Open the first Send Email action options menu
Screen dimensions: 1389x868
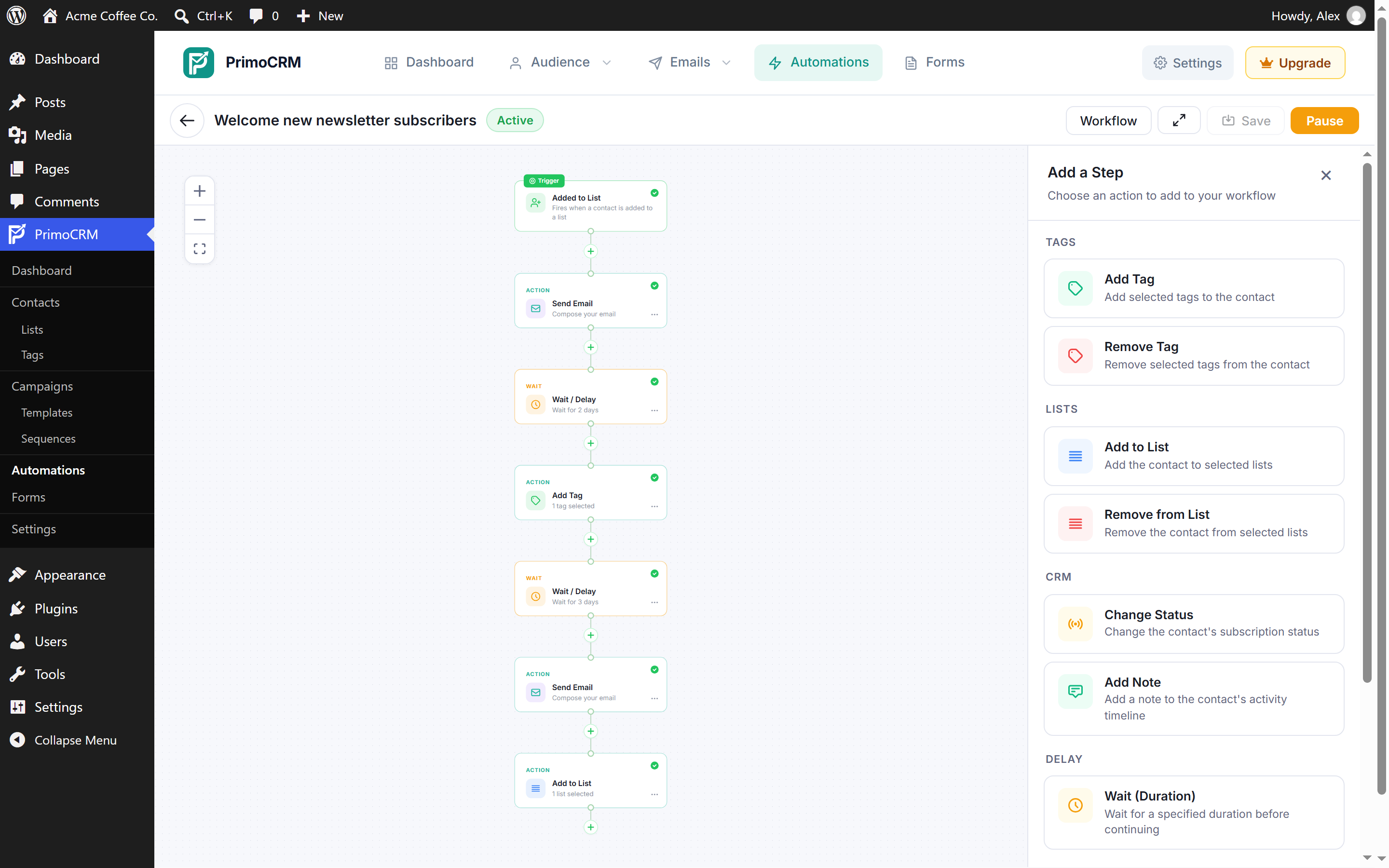(x=654, y=314)
